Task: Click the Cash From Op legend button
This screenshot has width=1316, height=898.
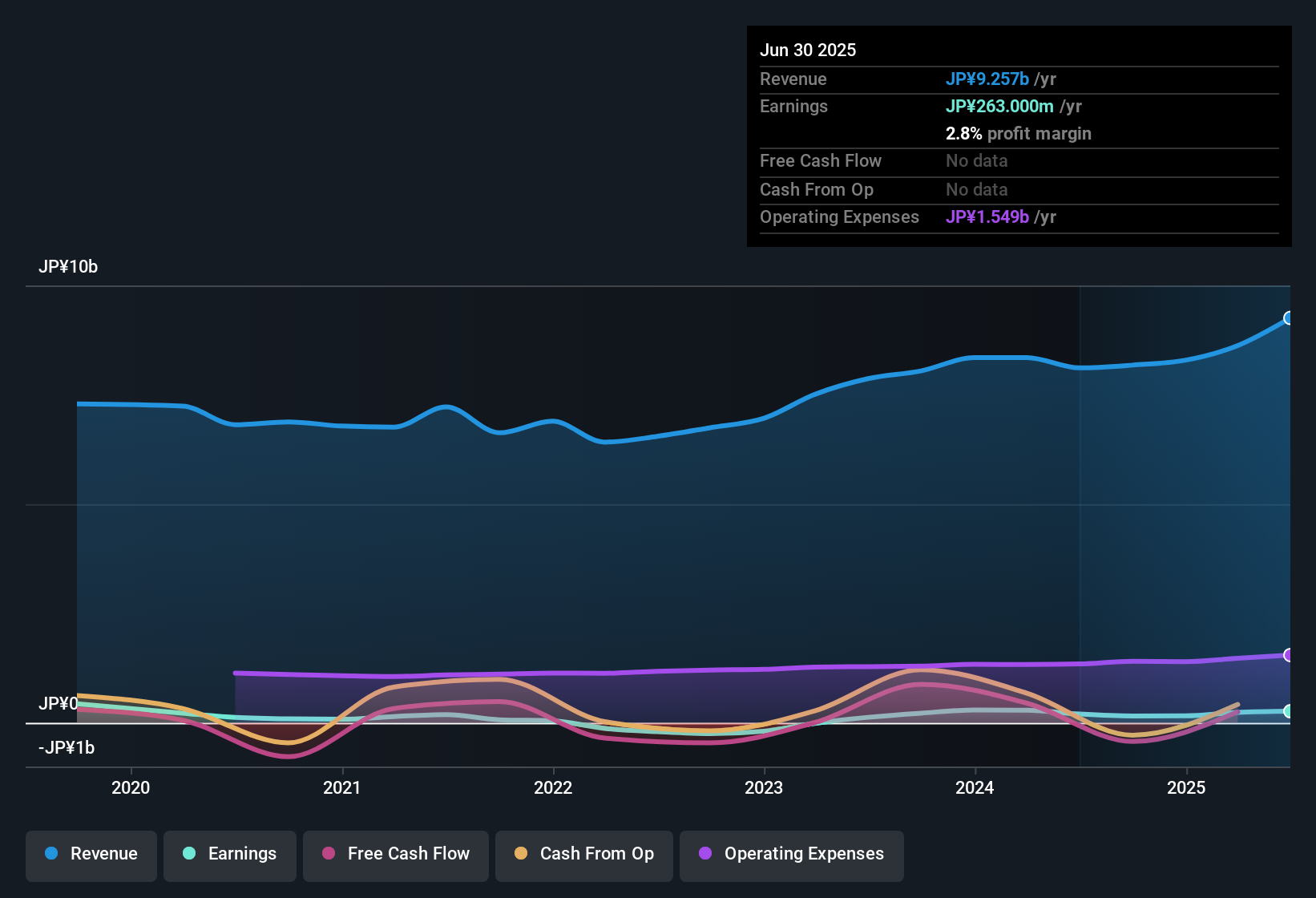Action: [x=583, y=854]
